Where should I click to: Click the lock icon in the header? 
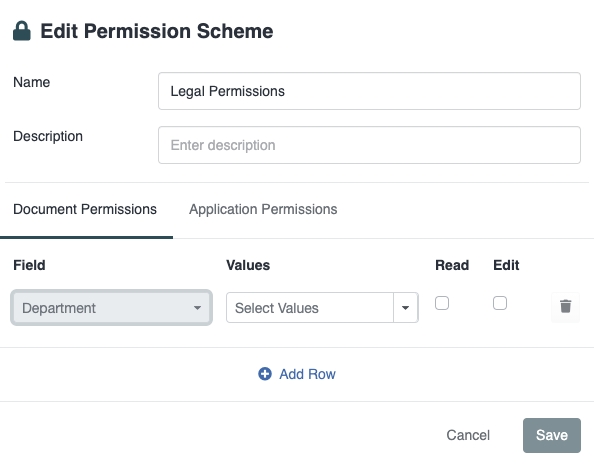tap(22, 31)
